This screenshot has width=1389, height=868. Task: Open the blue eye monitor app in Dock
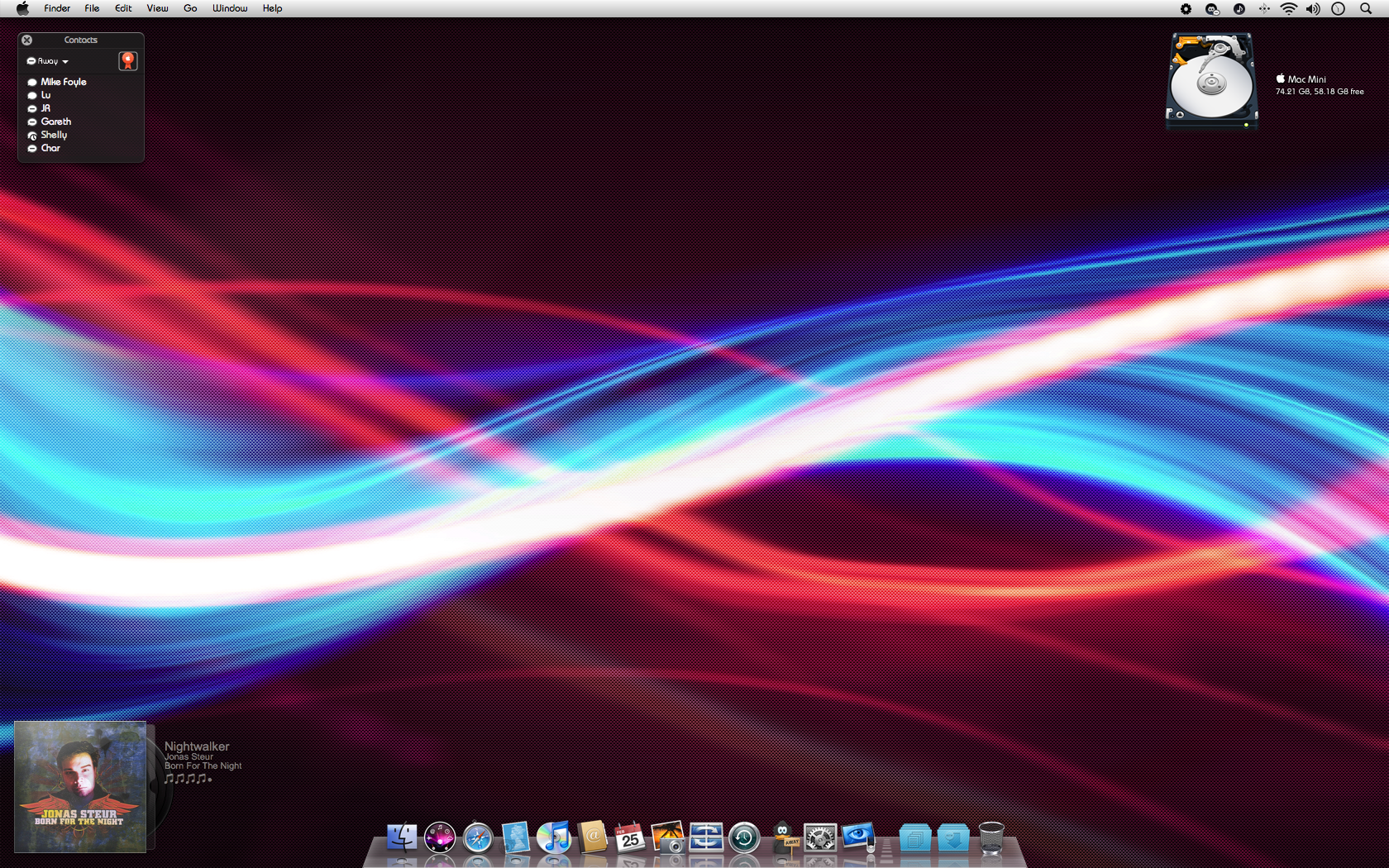(858, 837)
